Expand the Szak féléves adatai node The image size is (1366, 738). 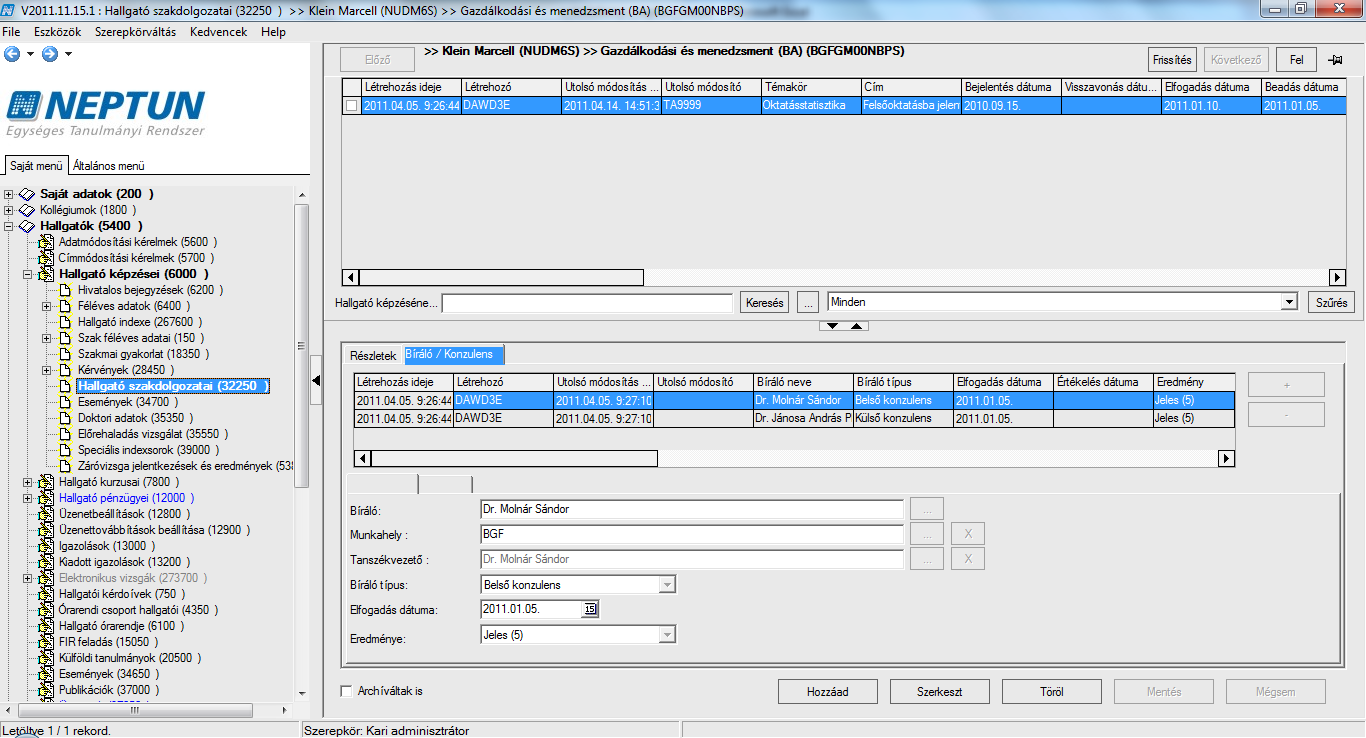pos(47,338)
